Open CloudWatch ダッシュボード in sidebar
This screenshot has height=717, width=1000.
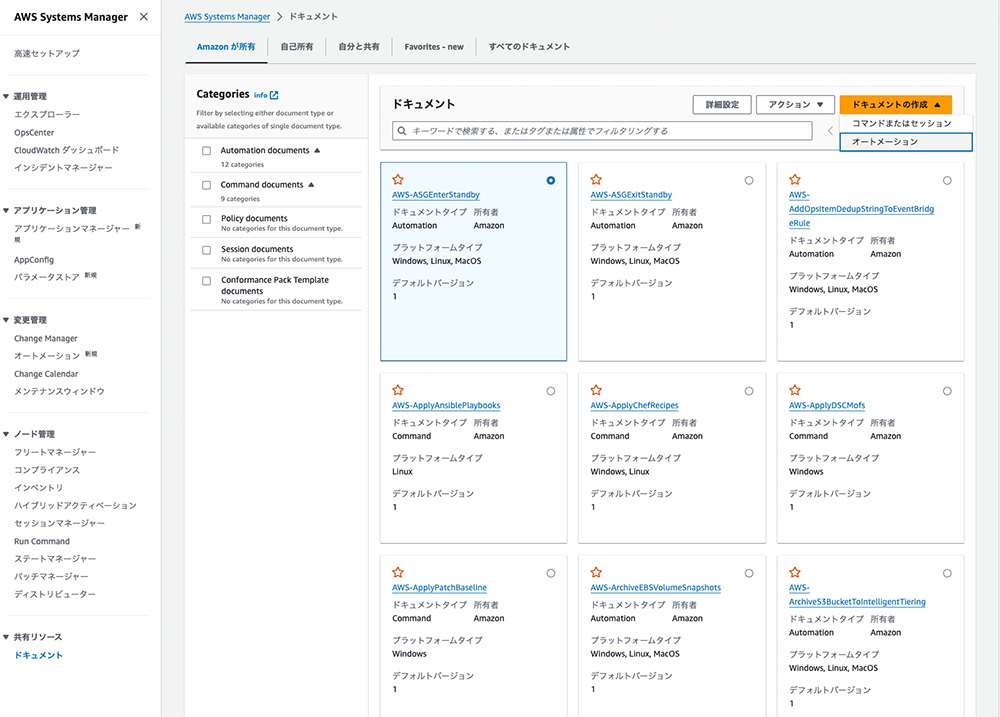coord(66,151)
